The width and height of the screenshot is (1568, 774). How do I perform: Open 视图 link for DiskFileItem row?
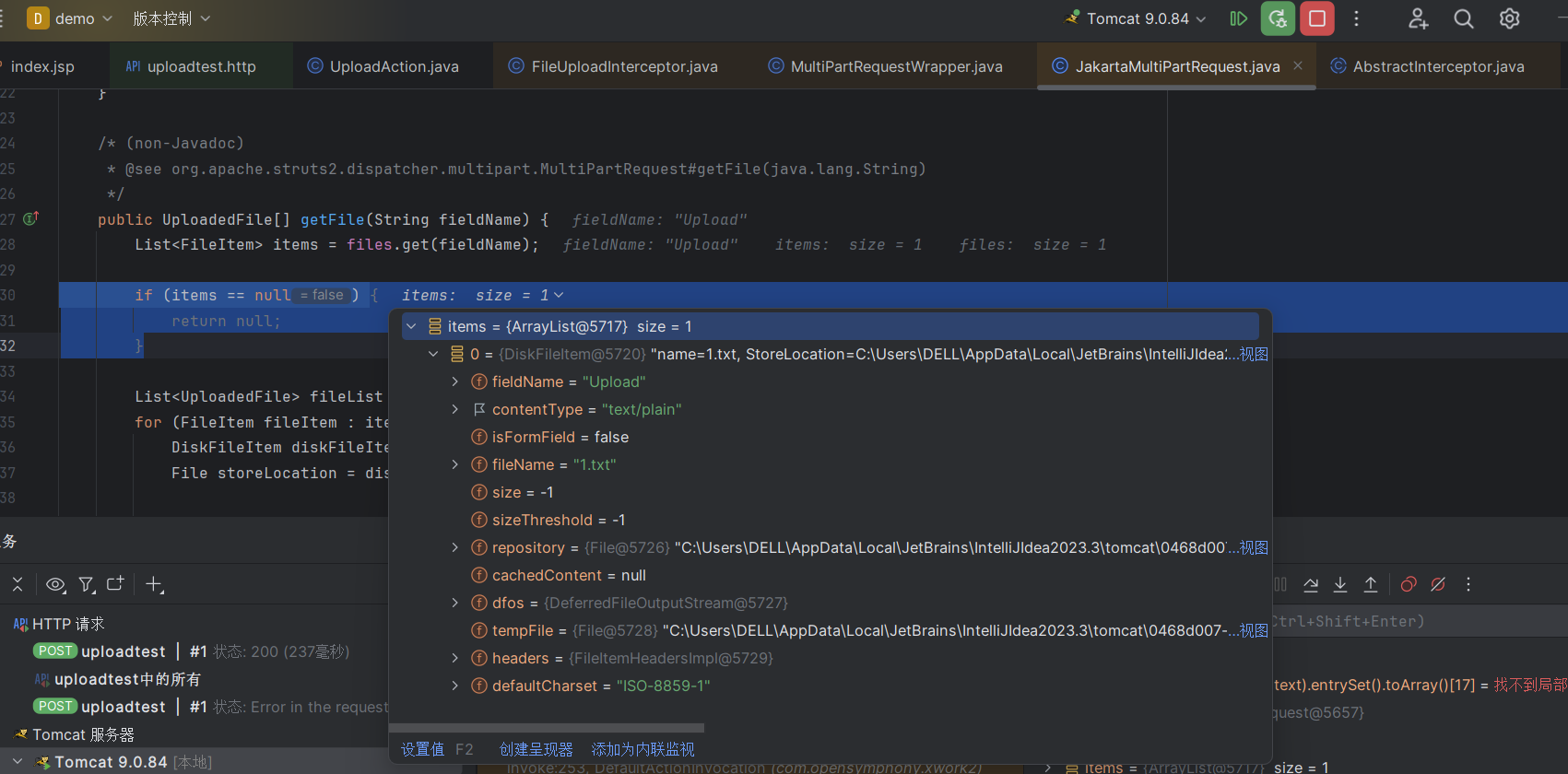coord(1254,354)
